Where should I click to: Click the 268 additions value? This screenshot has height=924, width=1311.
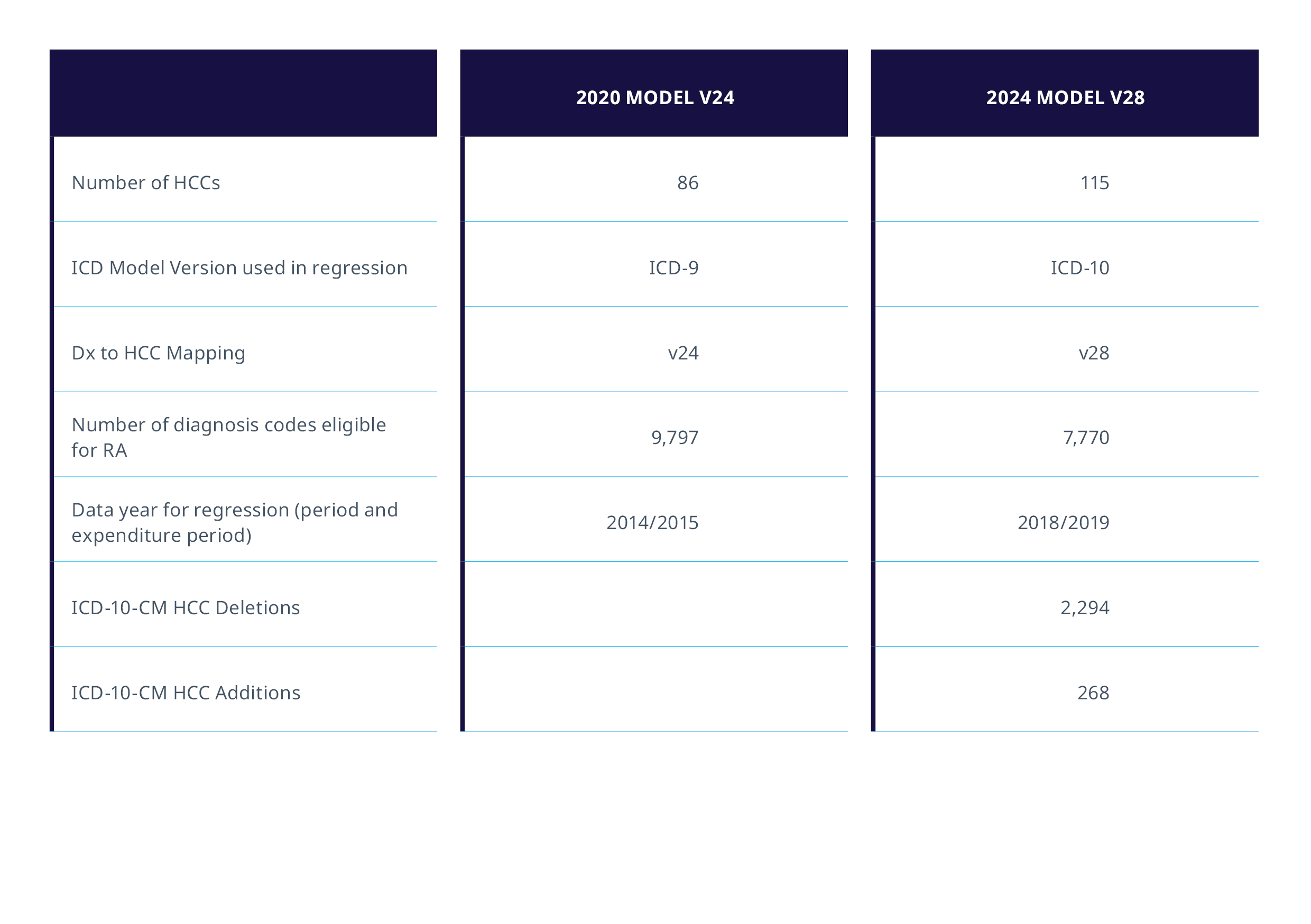click(x=1093, y=692)
